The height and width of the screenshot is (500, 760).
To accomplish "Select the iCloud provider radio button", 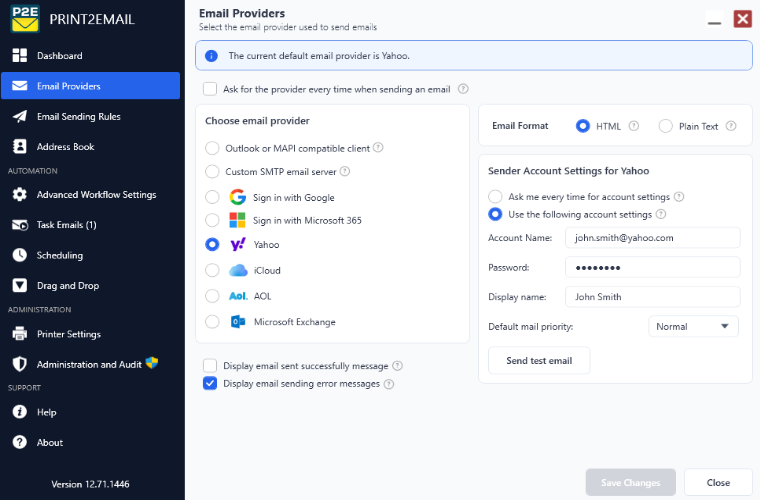I will 212,270.
